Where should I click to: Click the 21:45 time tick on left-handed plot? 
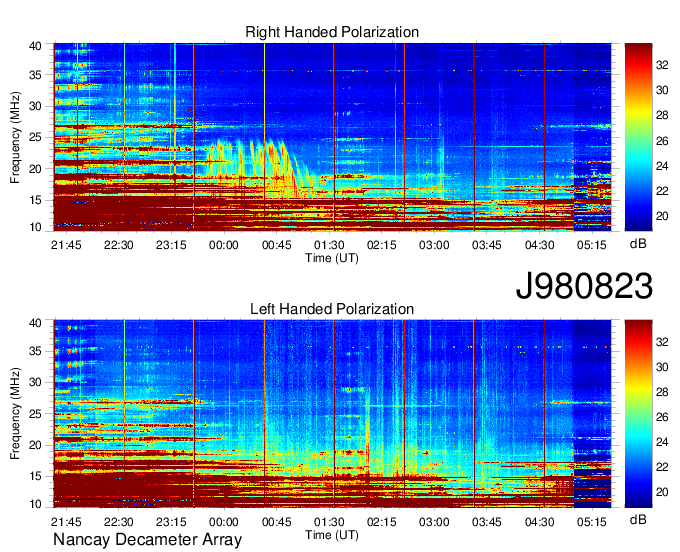click(66, 522)
